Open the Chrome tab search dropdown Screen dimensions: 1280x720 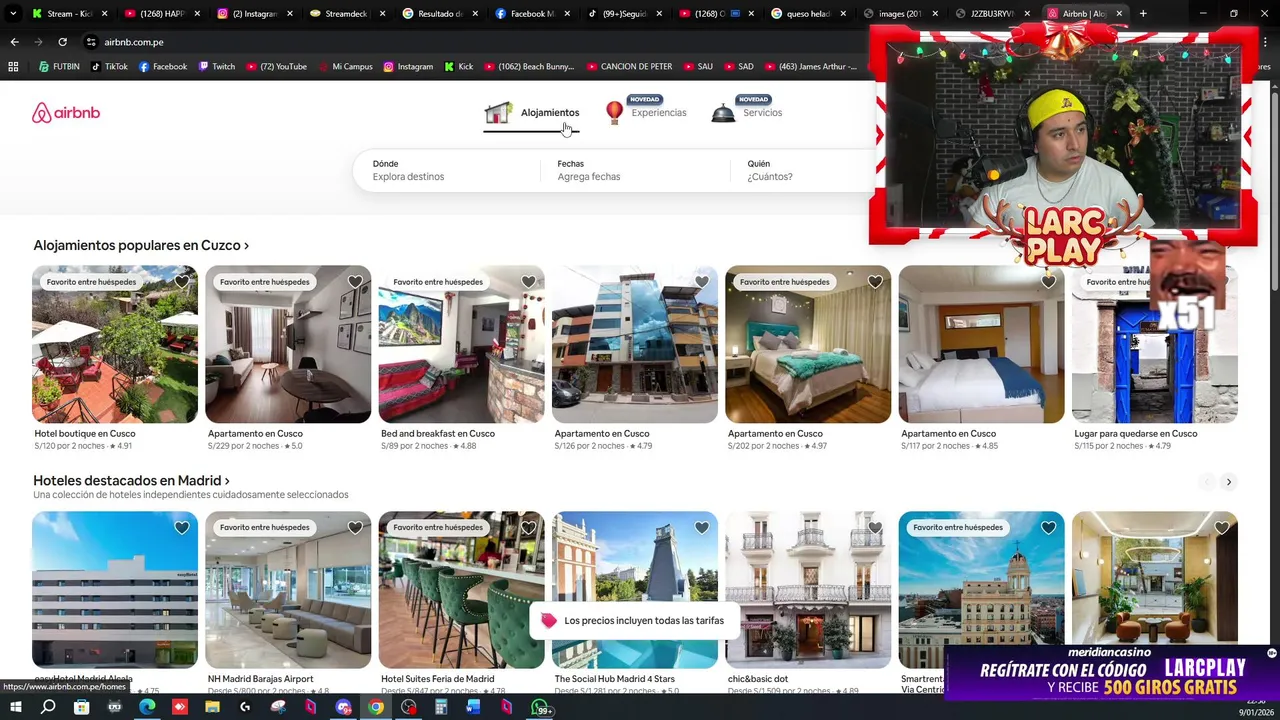(x=13, y=14)
